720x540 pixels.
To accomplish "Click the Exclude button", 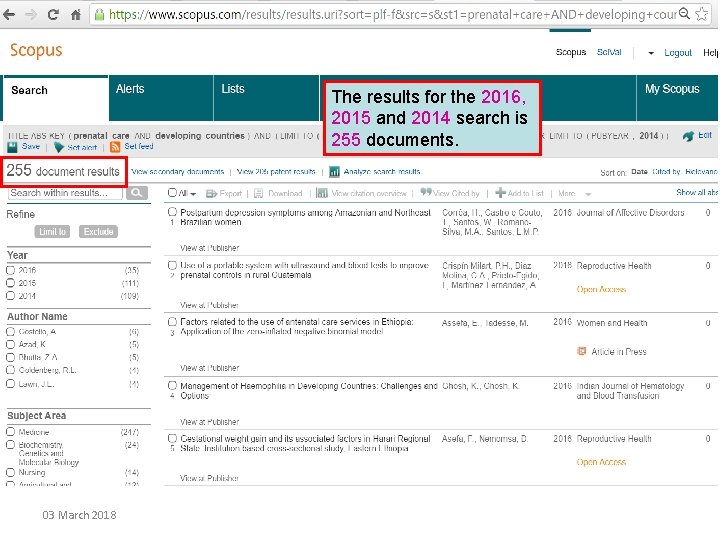I will pyautogui.click(x=98, y=231).
